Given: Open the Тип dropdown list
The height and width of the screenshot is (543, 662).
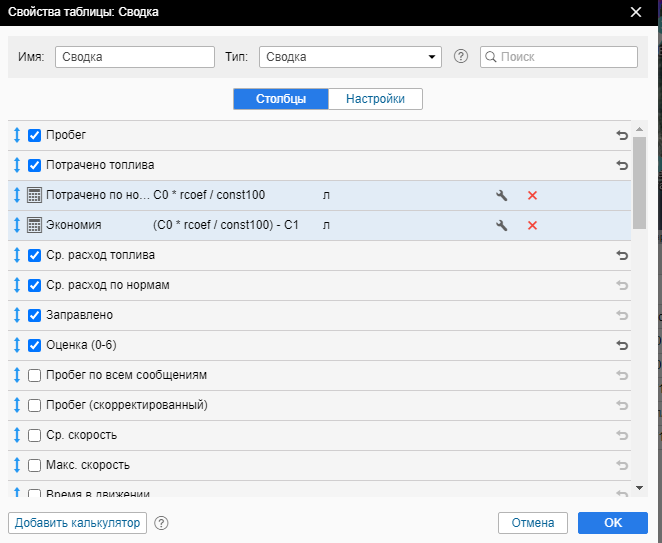Looking at the screenshot, I should click(350, 57).
